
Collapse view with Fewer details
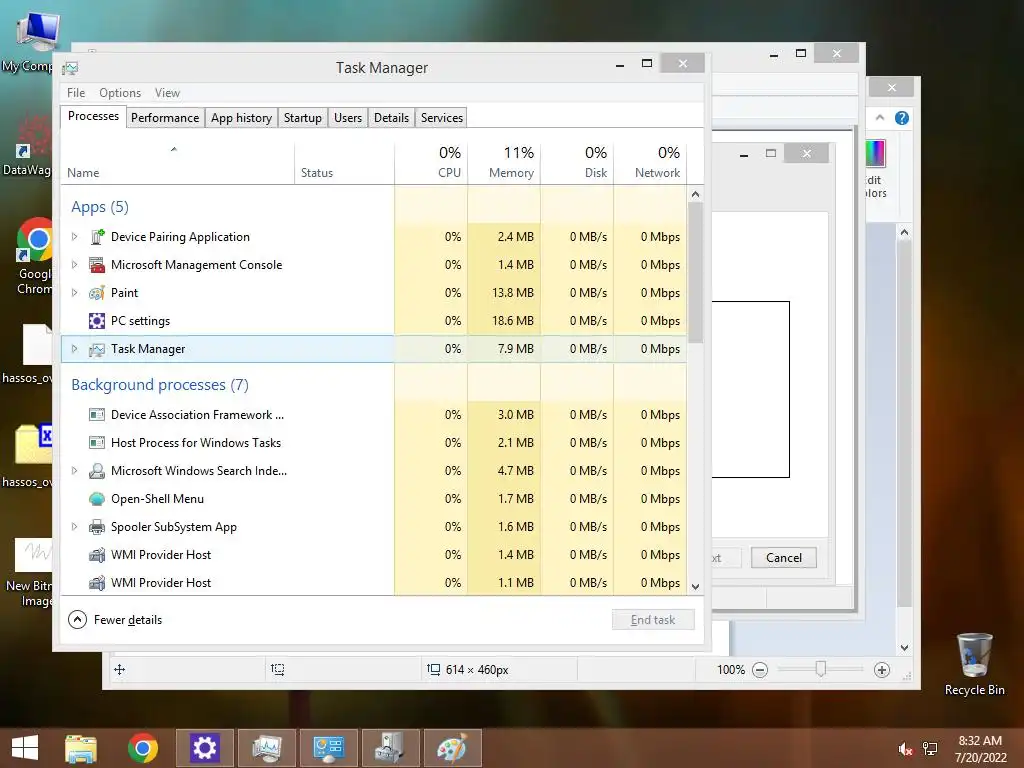tap(115, 620)
